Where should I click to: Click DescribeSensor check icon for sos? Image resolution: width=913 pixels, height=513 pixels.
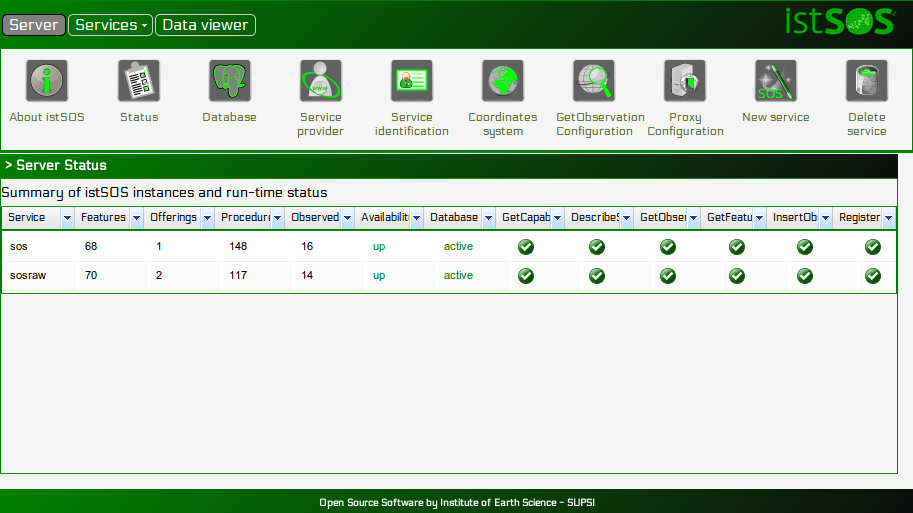(597, 247)
